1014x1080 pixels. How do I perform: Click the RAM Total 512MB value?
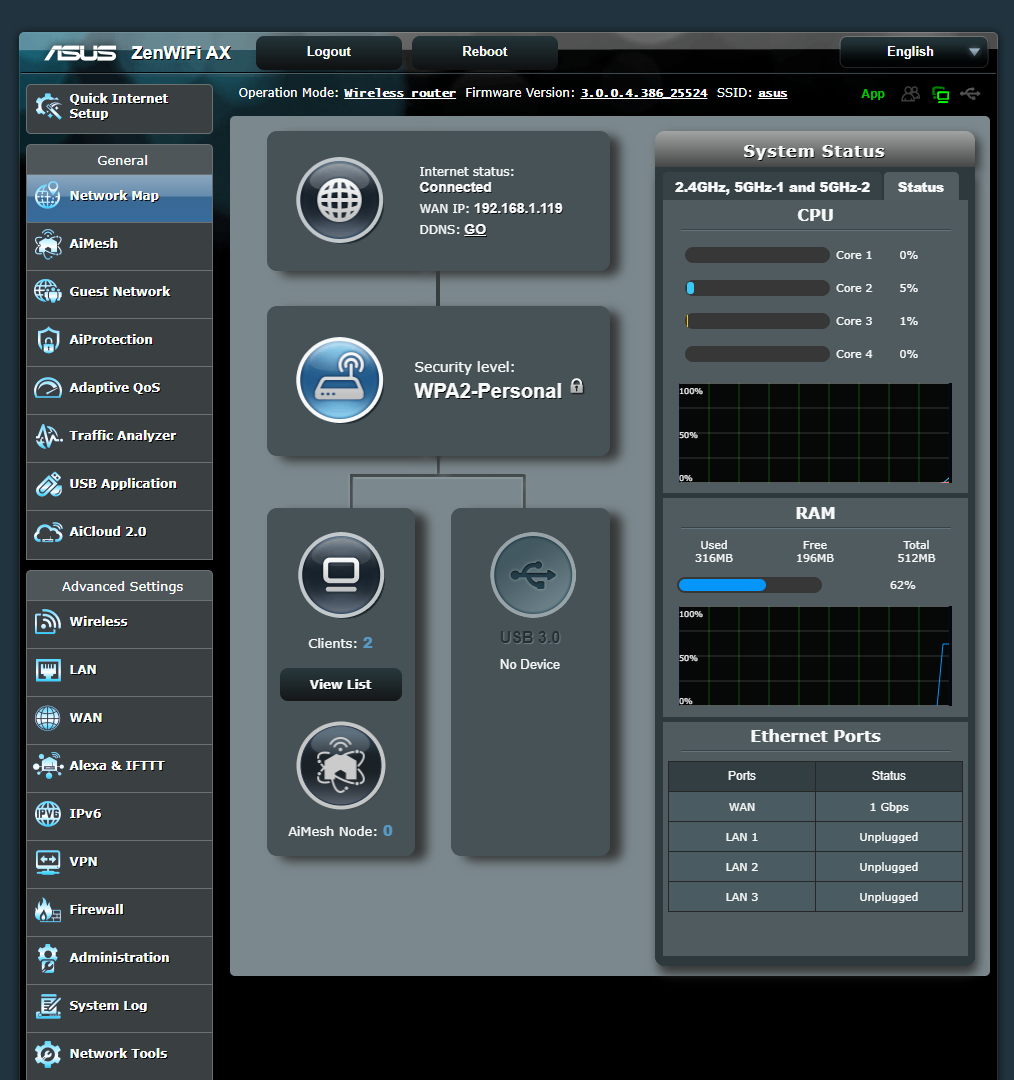pyautogui.click(x=916, y=558)
